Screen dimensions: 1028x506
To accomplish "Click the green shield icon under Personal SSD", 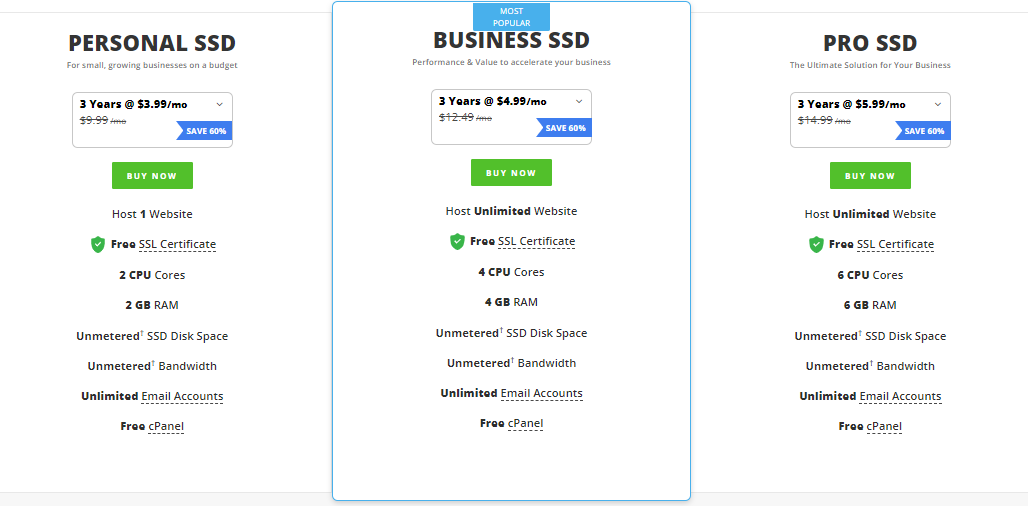I will pos(98,244).
